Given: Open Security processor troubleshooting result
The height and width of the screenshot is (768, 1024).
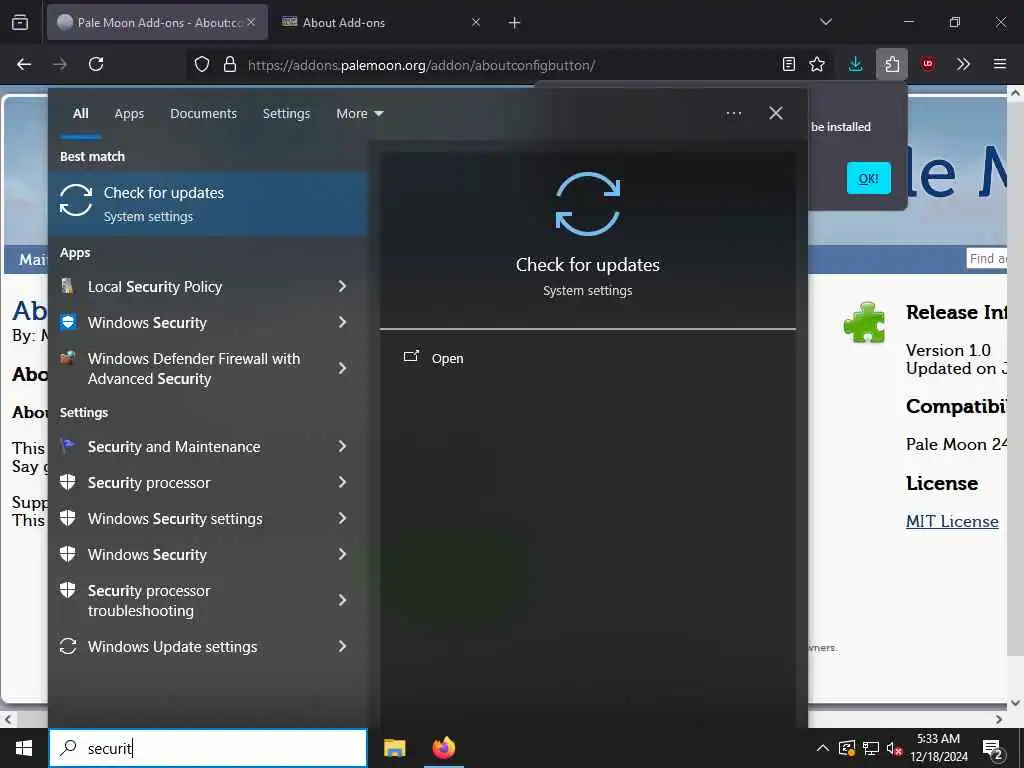Looking at the screenshot, I should click(149, 600).
